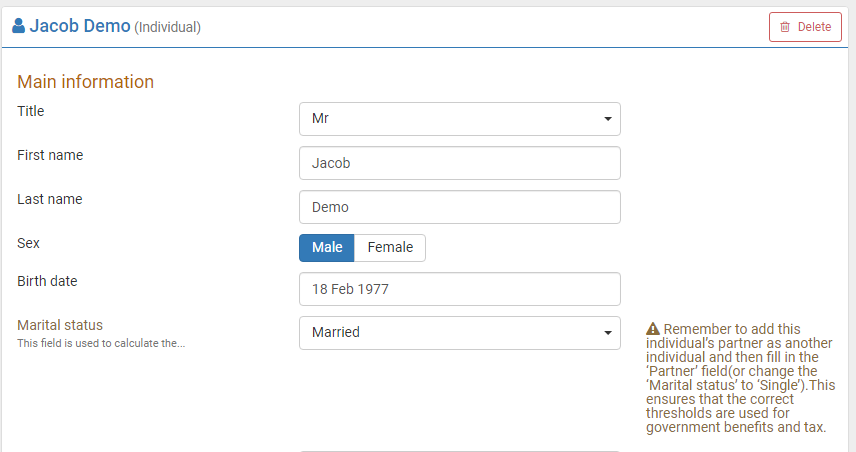Click the '(Individual)' type text in header
This screenshot has height=452, width=856.
coord(168,28)
